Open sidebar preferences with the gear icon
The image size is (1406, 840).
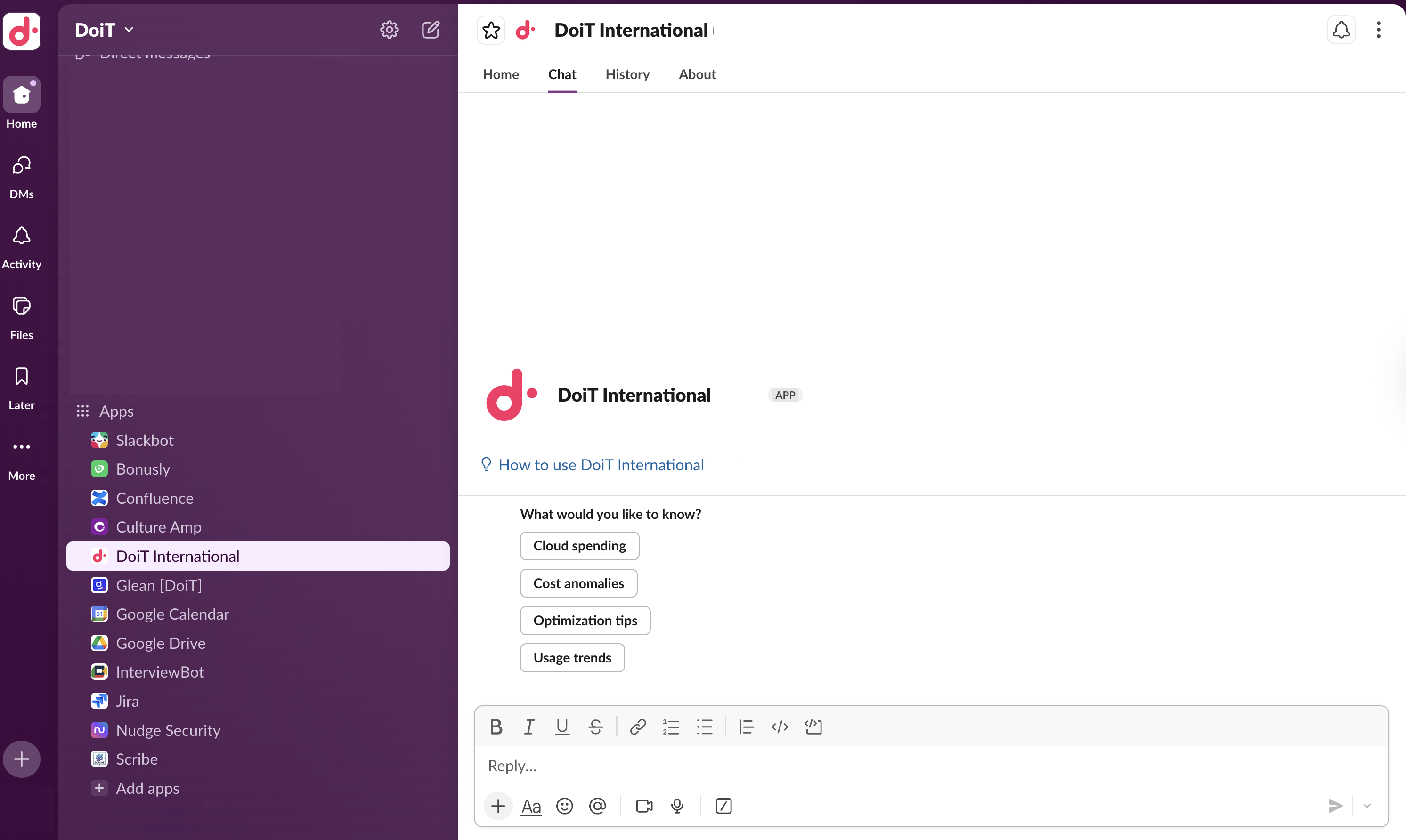pos(389,30)
